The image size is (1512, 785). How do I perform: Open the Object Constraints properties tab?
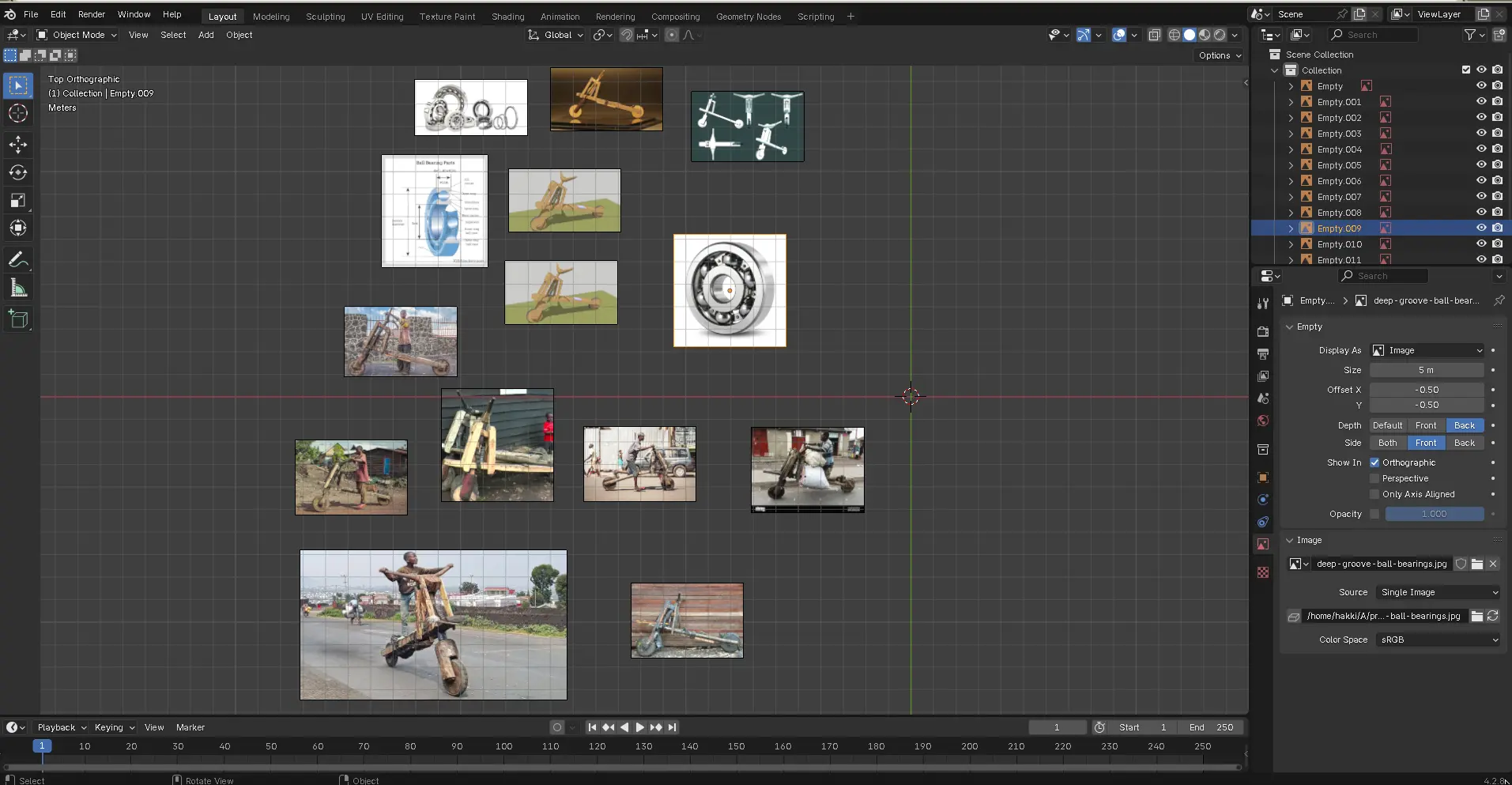pos(1263,522)
